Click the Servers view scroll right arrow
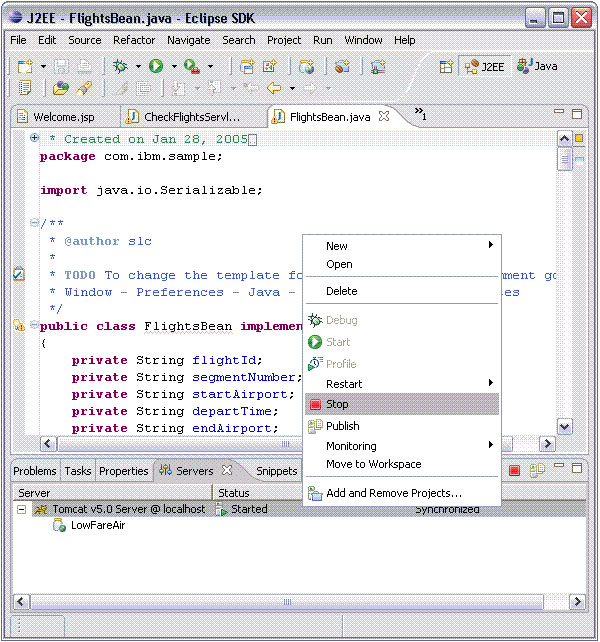600x642 pixels. [577, 601]
